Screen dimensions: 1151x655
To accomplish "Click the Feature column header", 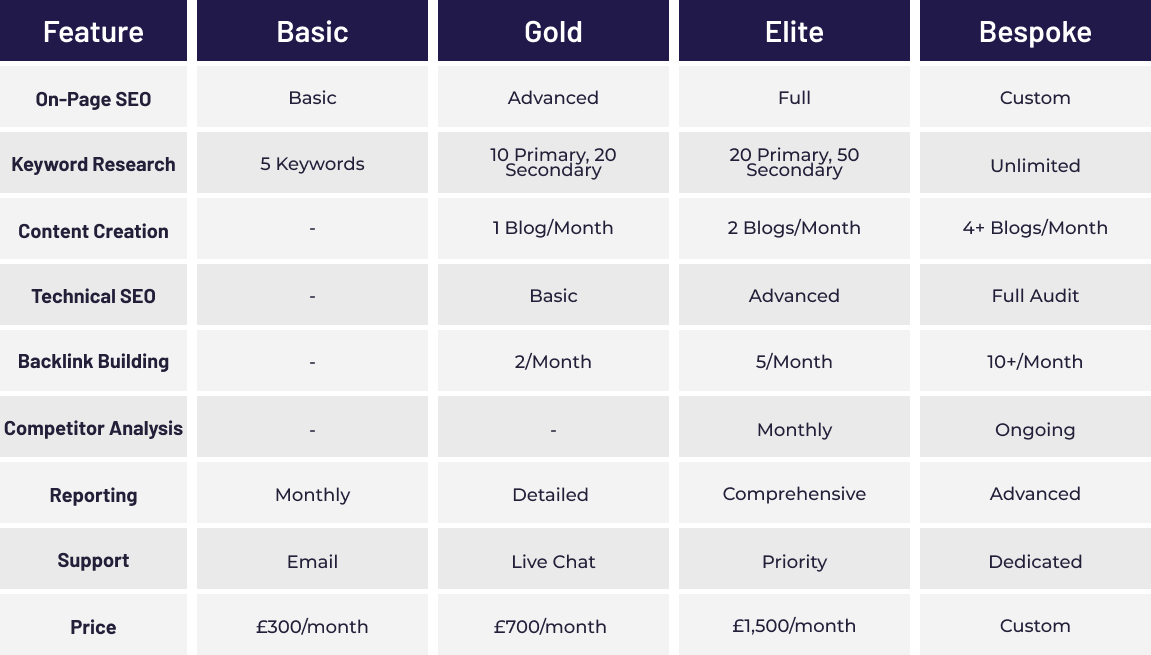I will coord(93,31).
